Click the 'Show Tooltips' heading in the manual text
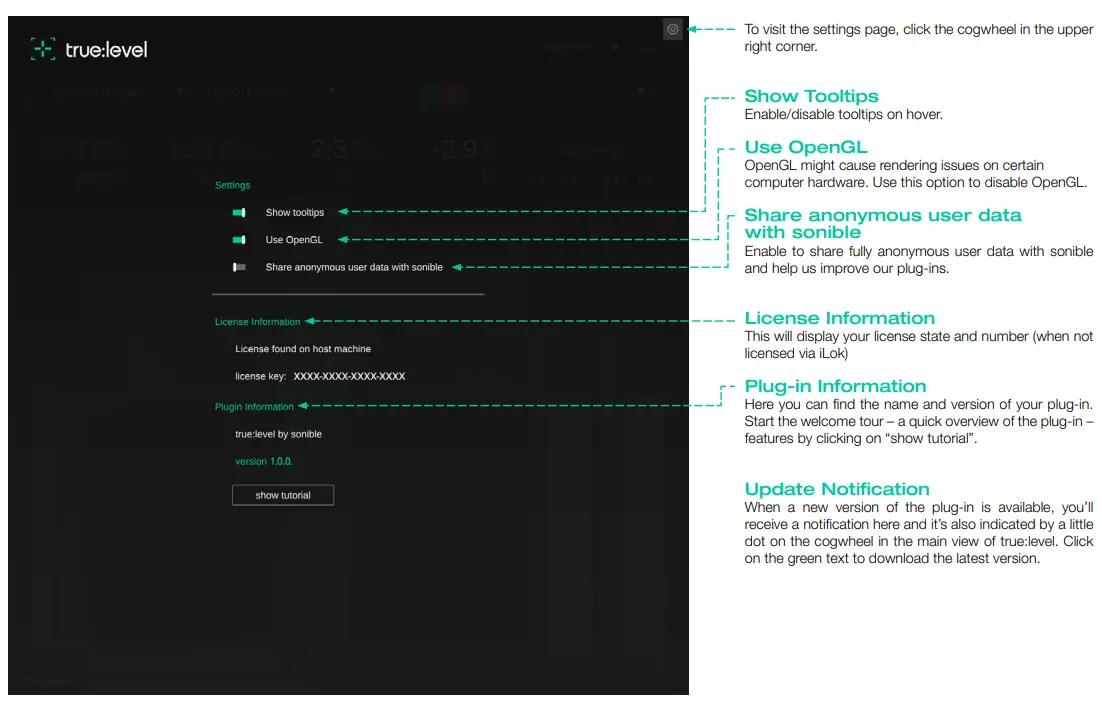Viewport: 1102px width, 708px height. pyautogui.click(x=812, y=96)
